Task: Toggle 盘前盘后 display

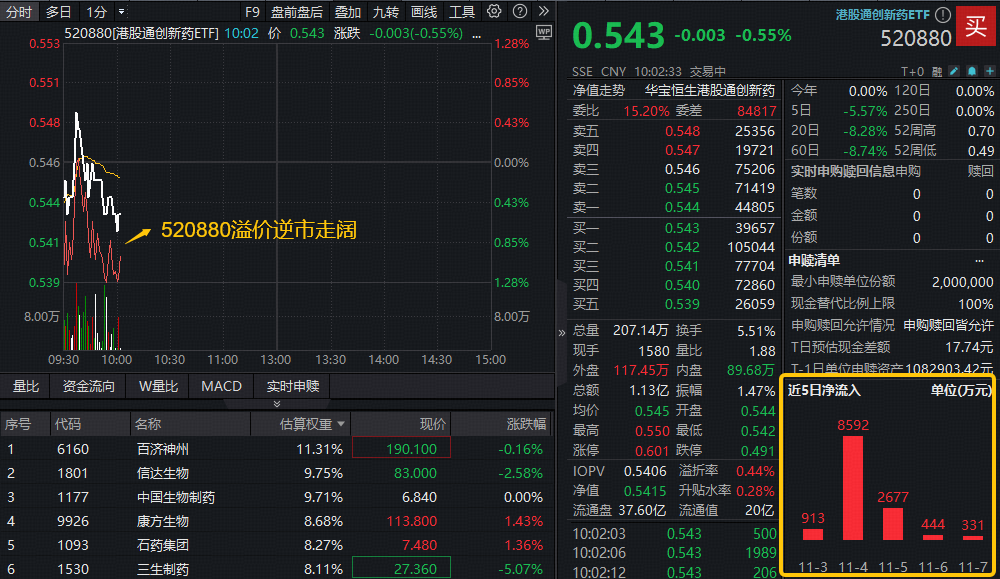Action: (297, 12)
